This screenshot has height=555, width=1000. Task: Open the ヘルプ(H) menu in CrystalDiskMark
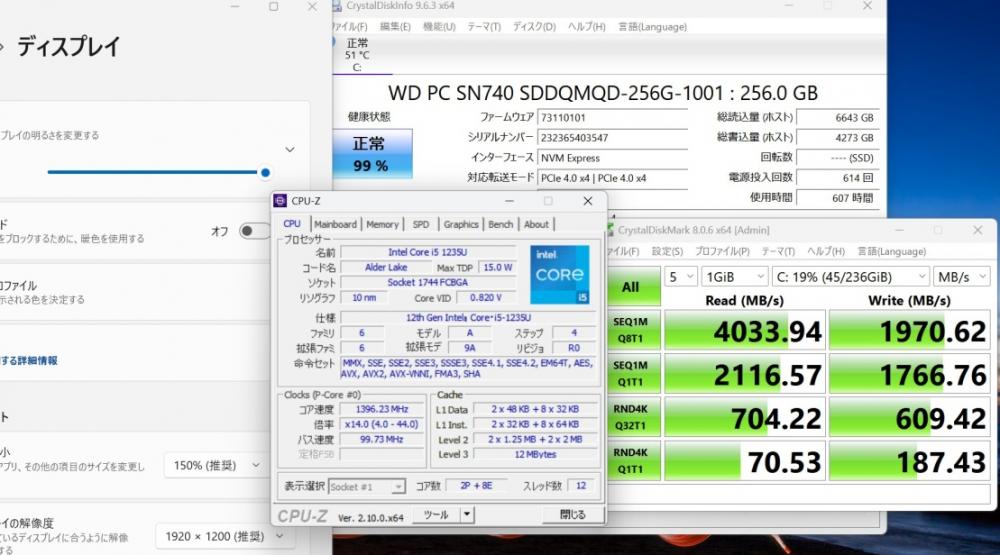826,251
